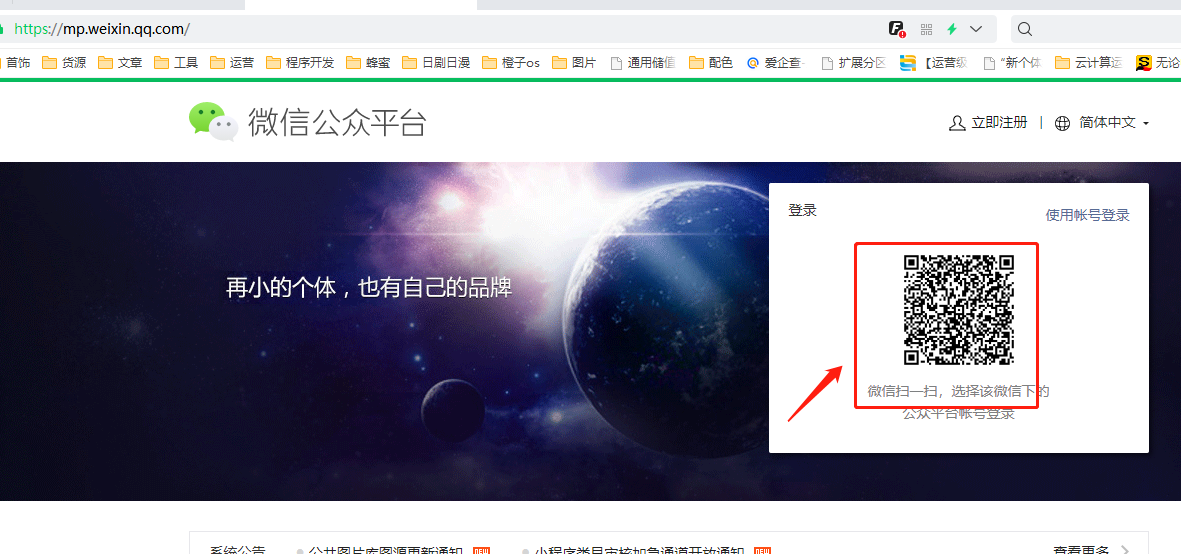Open the 文章 bookmark folder
Viewport: 1181px width, 554px height.
[121, 62]
